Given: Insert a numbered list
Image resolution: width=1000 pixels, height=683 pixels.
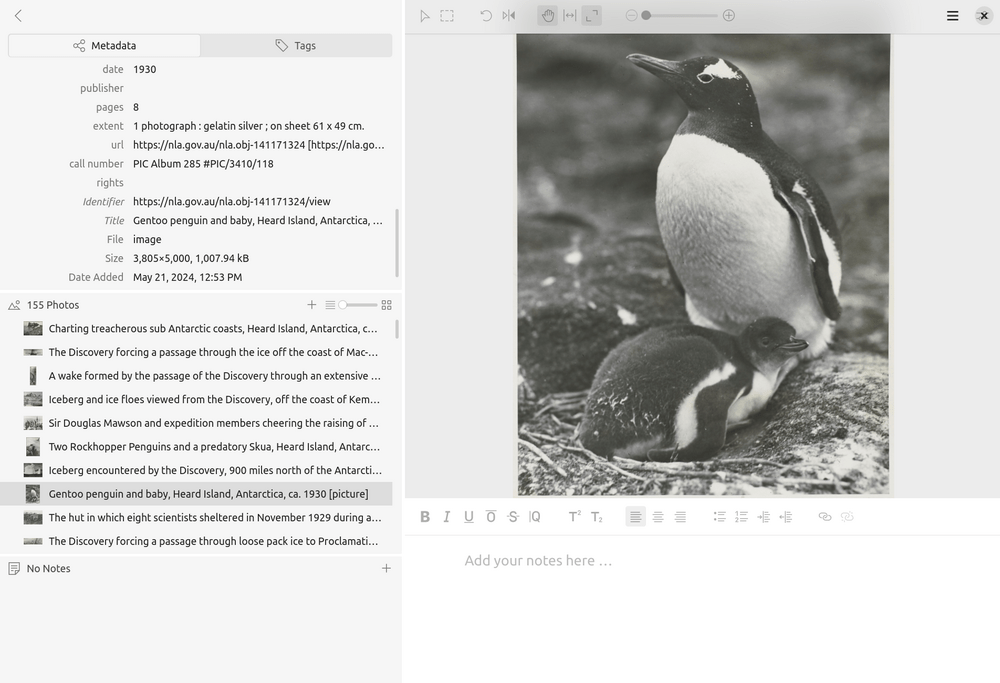Looking at the screenshot, I should coord(741,517).
